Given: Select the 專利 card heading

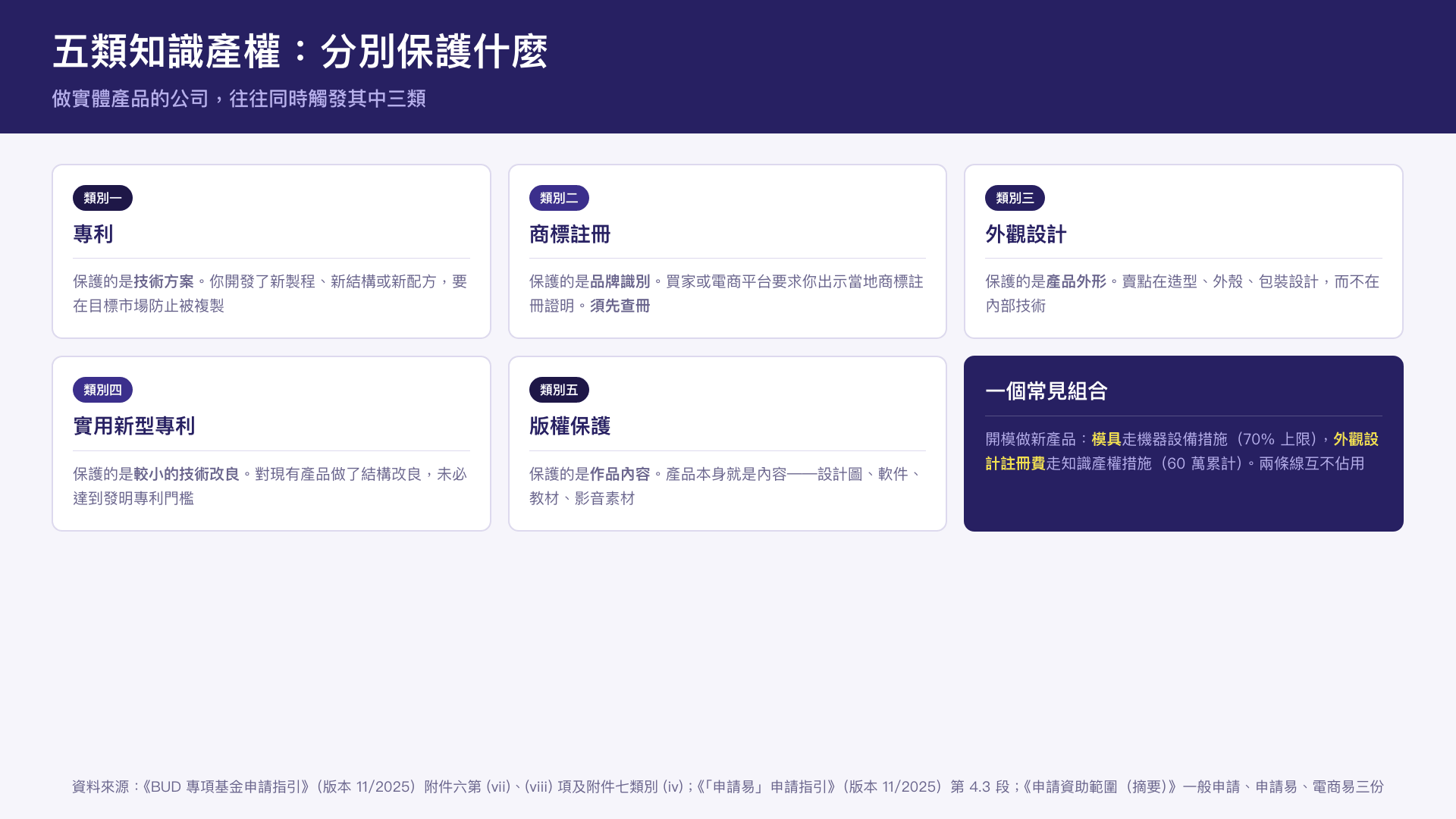Looking at the screenshot, I should [x=93, y=234].
